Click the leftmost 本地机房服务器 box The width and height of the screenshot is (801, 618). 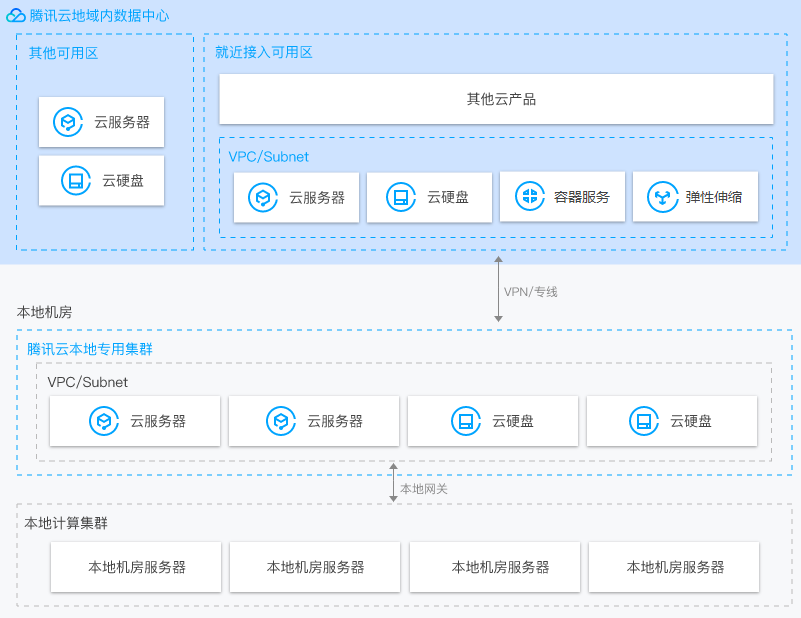(136, 567)
